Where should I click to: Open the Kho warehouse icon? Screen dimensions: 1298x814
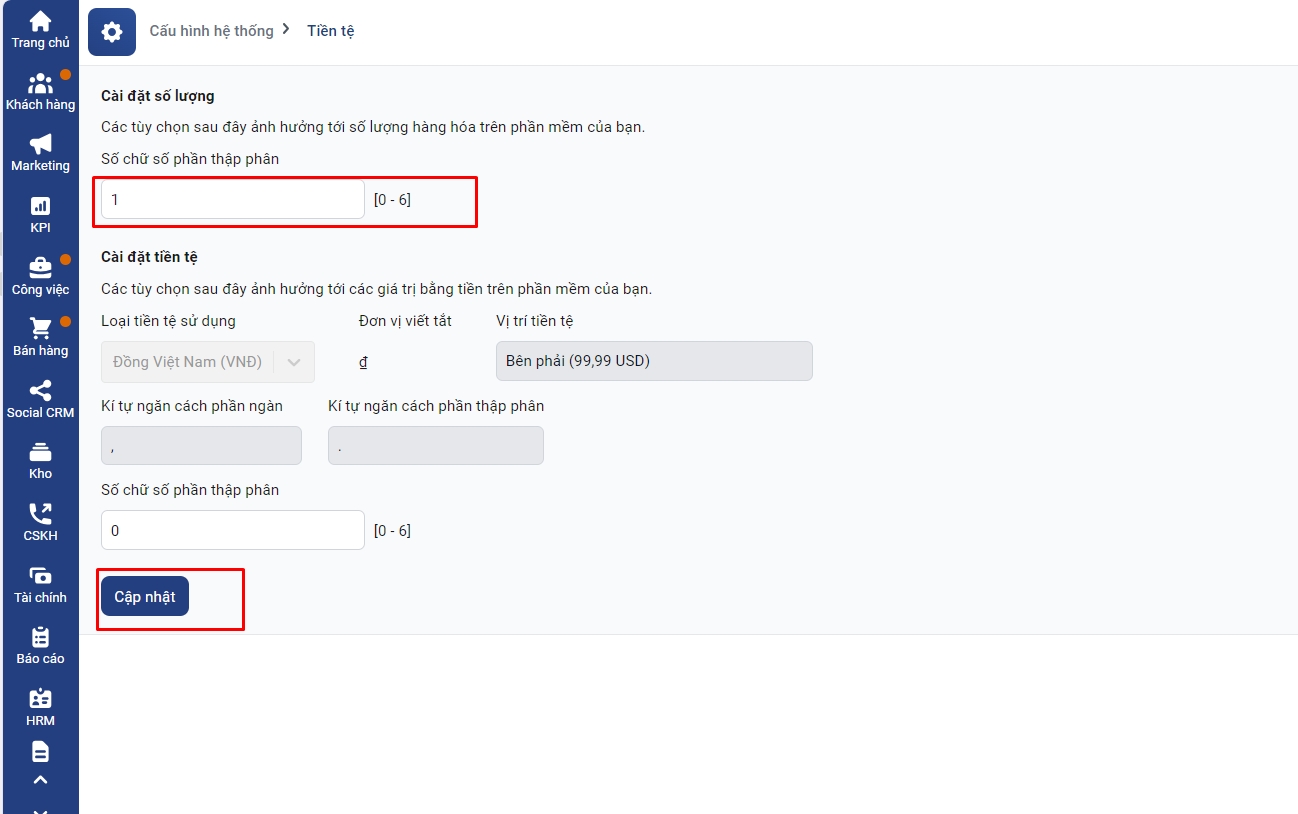tap(40, 454)
